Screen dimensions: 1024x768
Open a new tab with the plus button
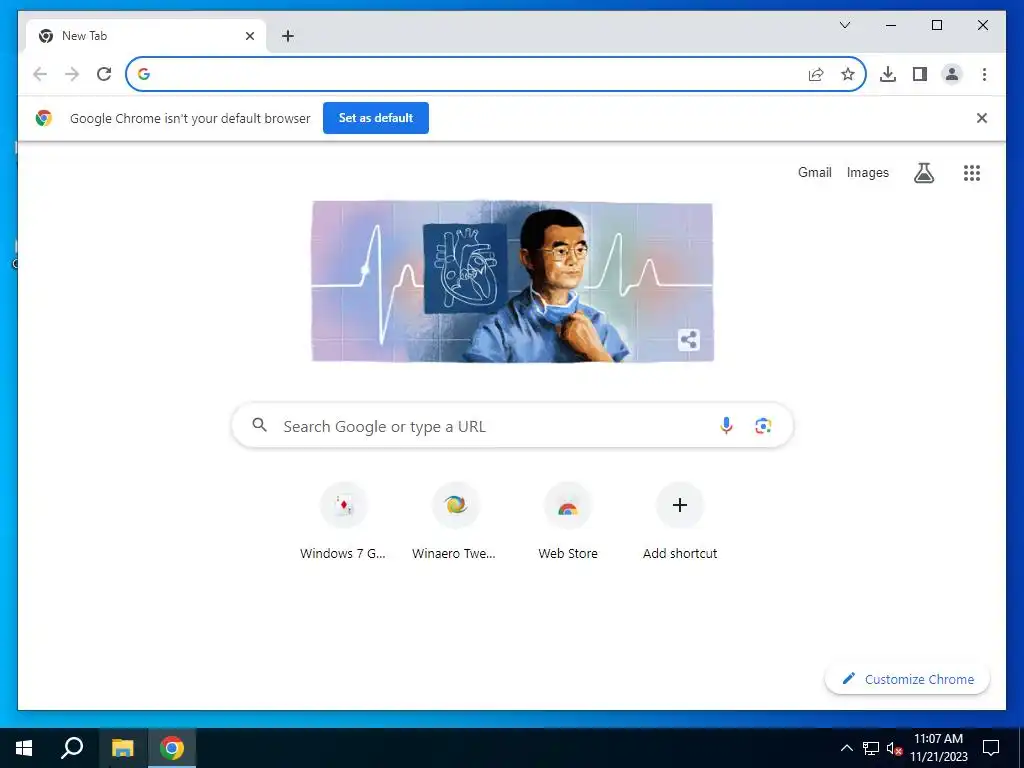point(287,36)
